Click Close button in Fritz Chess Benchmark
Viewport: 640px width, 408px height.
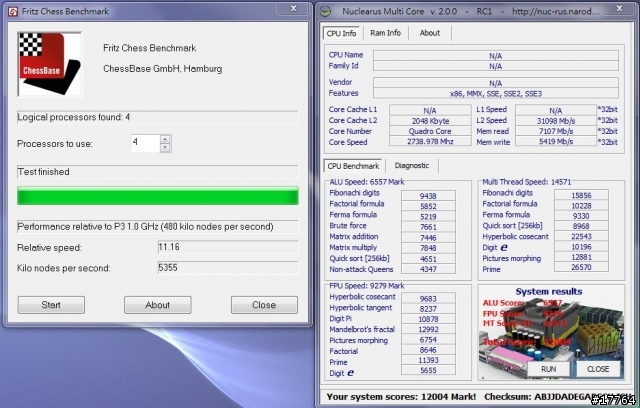[x=264, y=305]
